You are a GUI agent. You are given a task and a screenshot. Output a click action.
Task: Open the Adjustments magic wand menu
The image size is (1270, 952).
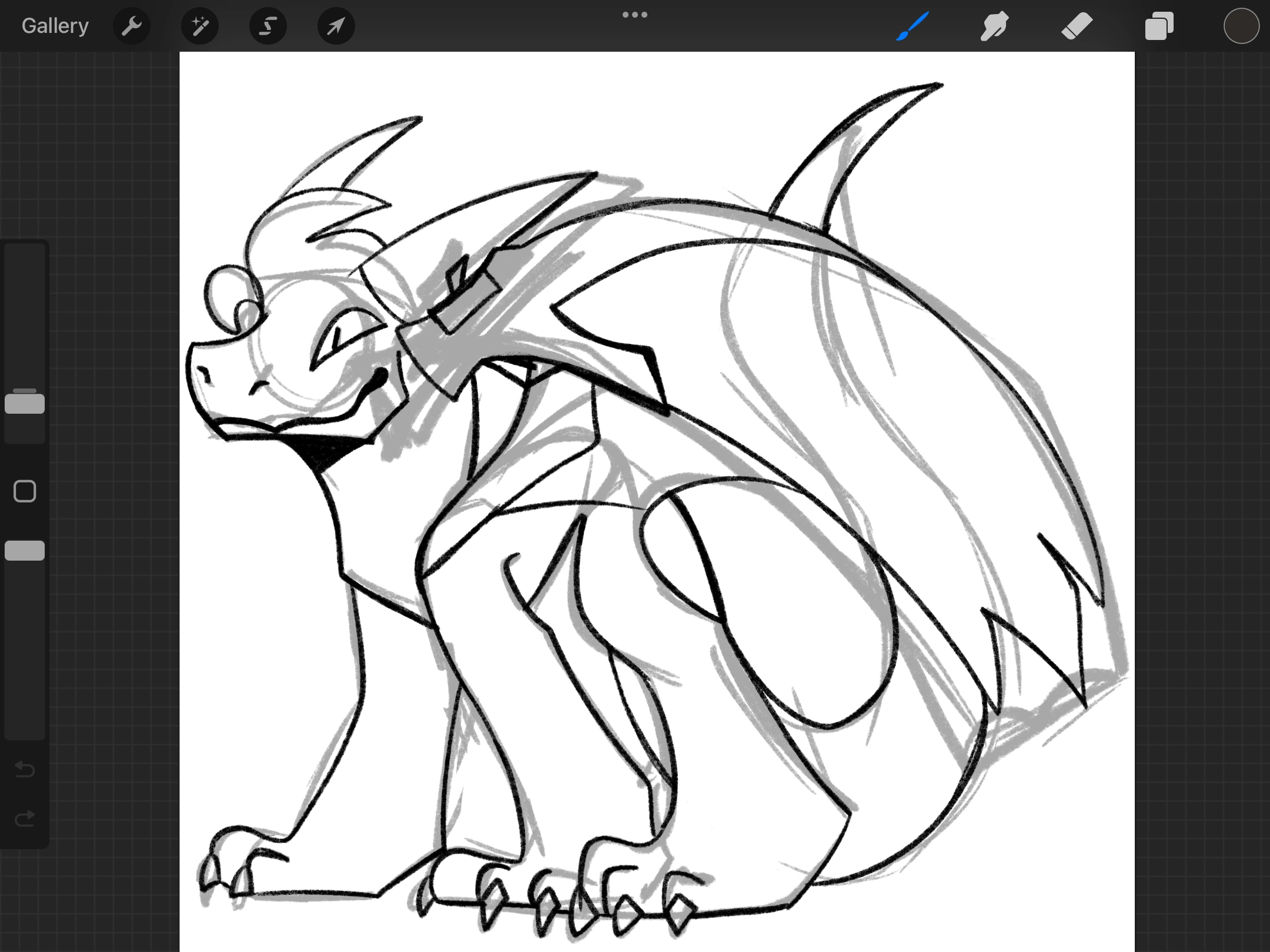(200, 26)
